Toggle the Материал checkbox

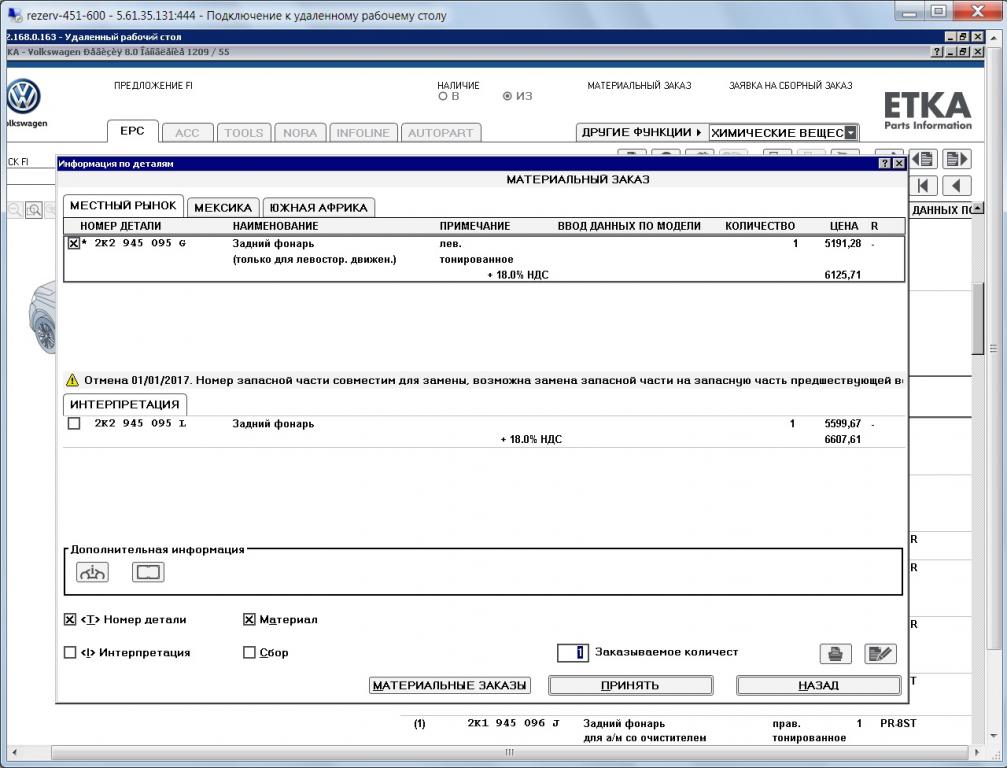click(249, 620)
